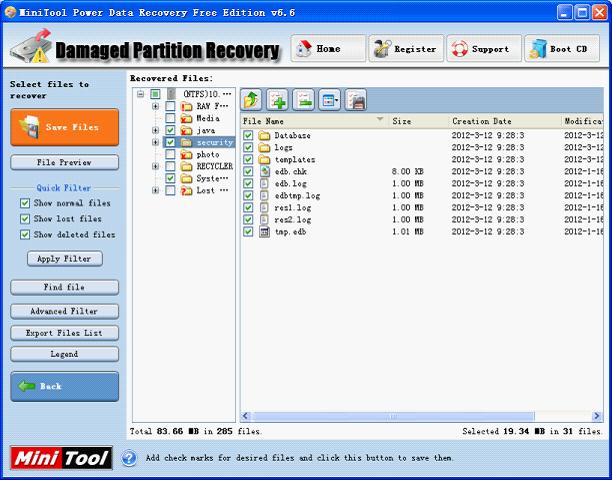The width and height of the screenshot is (612, 480).
Task: Click the Find file button
Action: click(65, 287)
